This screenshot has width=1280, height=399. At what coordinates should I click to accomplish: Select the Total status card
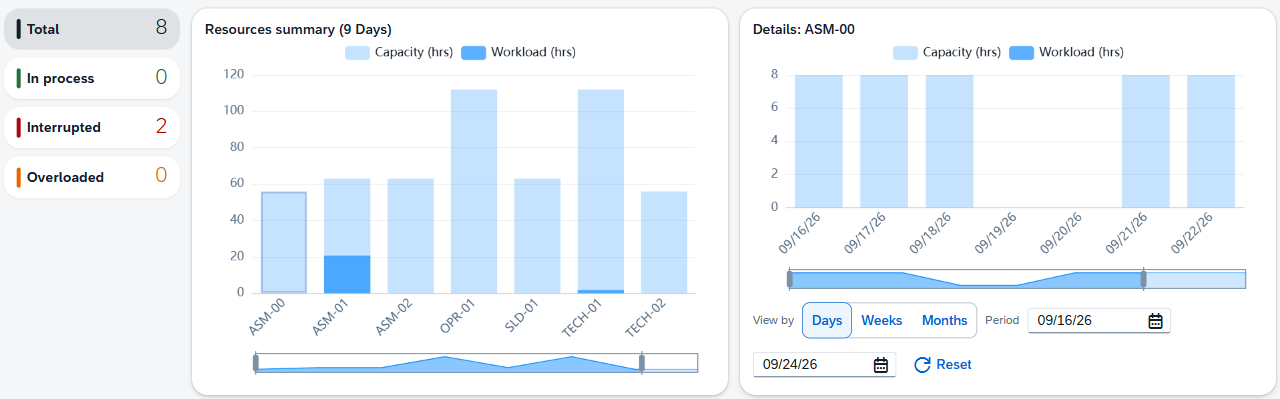click(92, 29)
